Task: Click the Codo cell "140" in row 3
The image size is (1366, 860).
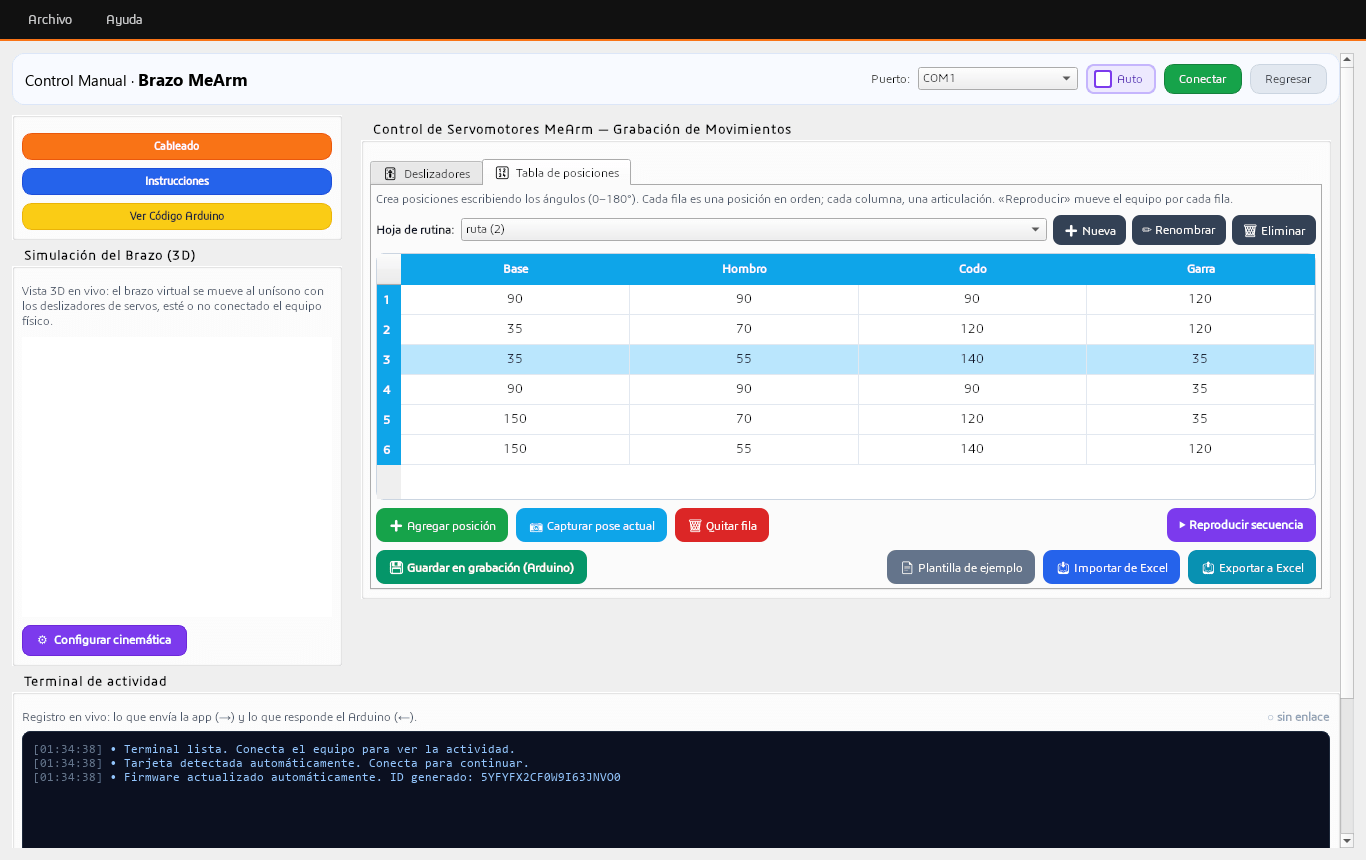Action: (x=972, y=359)
